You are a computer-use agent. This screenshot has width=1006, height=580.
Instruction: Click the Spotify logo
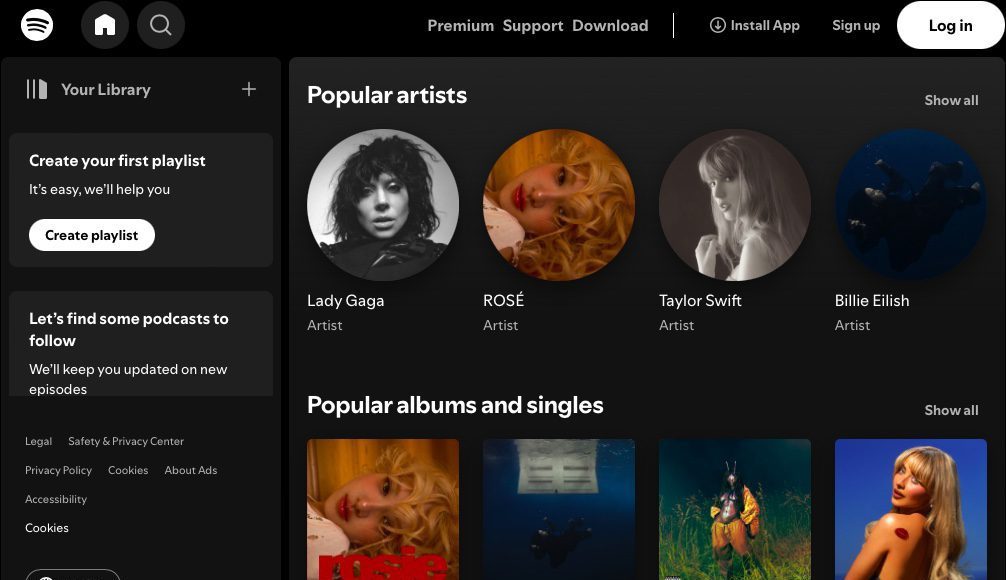click(37, 25)
